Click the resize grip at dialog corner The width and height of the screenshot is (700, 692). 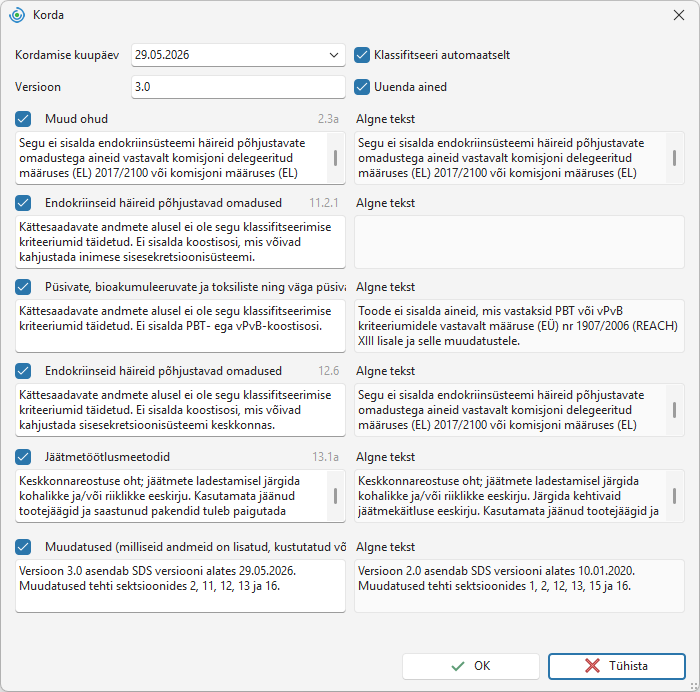(x=694, y=686)
